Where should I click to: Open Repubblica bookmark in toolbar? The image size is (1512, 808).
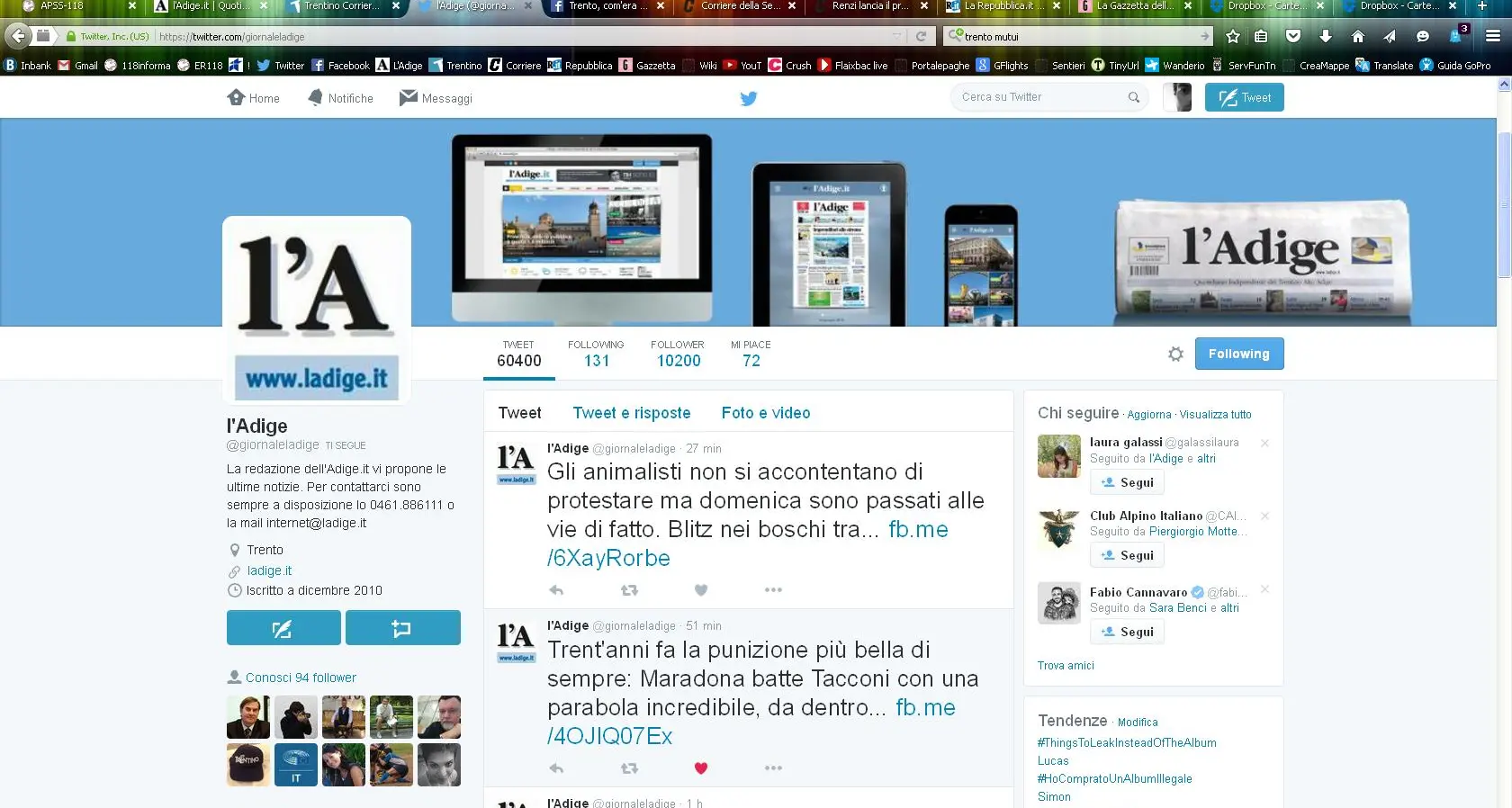click(580, 65)
